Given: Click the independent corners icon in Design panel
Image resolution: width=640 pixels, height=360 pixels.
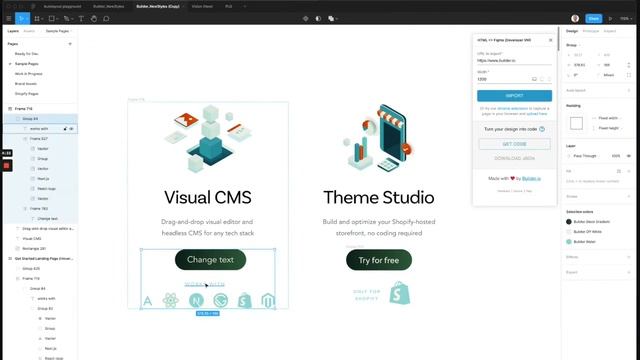Looking at the screenshot, I should point(629,75).
